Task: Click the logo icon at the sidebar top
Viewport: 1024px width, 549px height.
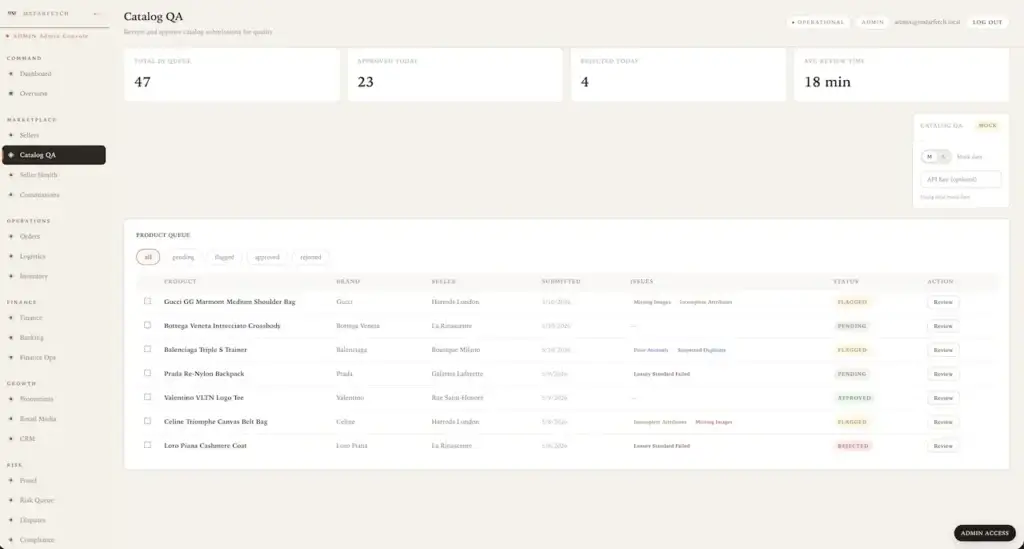Action: click(x=12, y=13)
